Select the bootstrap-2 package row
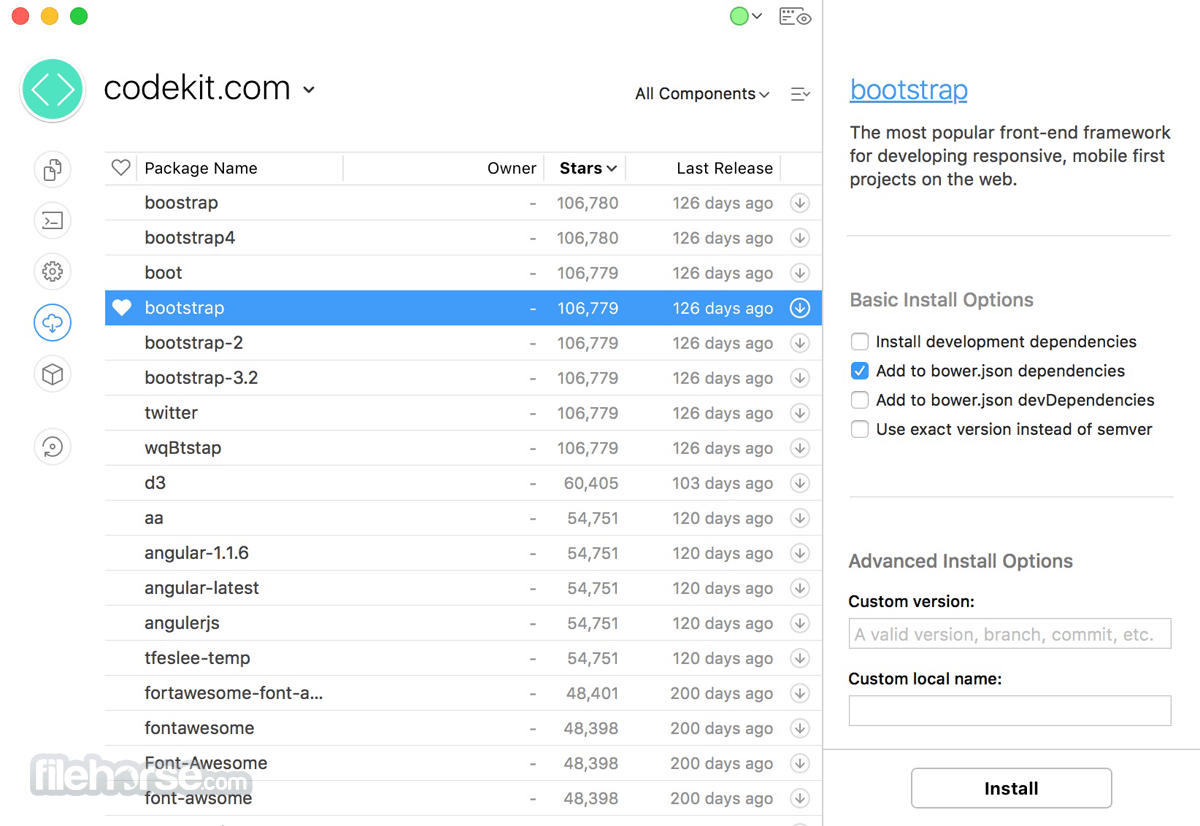1200x826 pixels. [463, 343]
